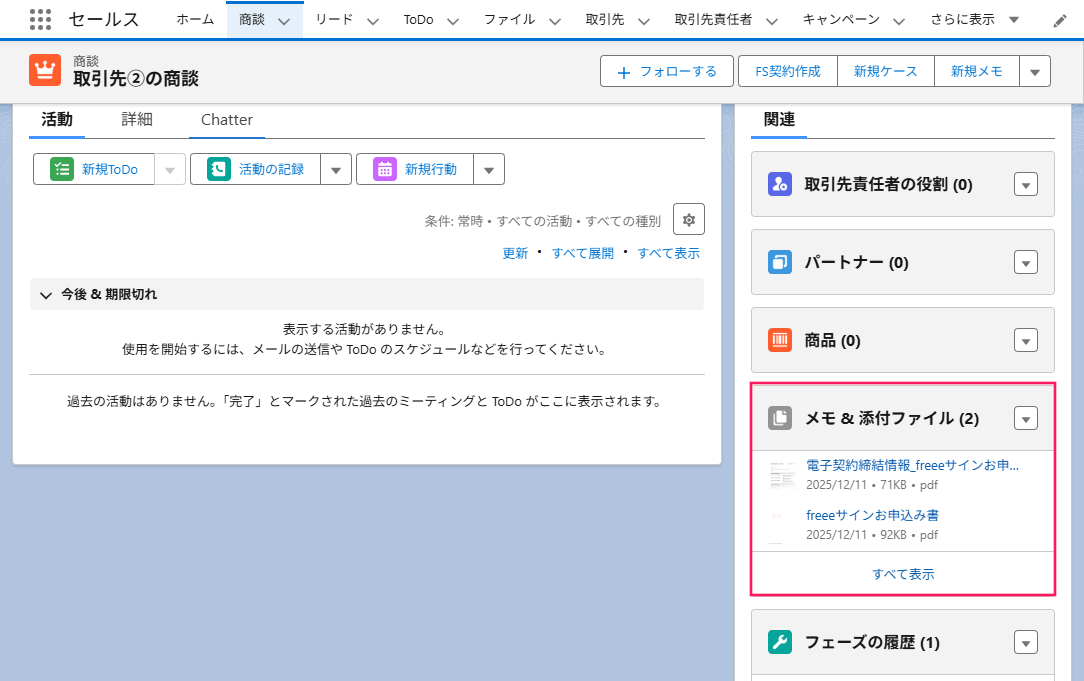The image size is (1084, 681).
Task: Open the キャンペーン tab dropdown chevron
Action: pos(899,21)
